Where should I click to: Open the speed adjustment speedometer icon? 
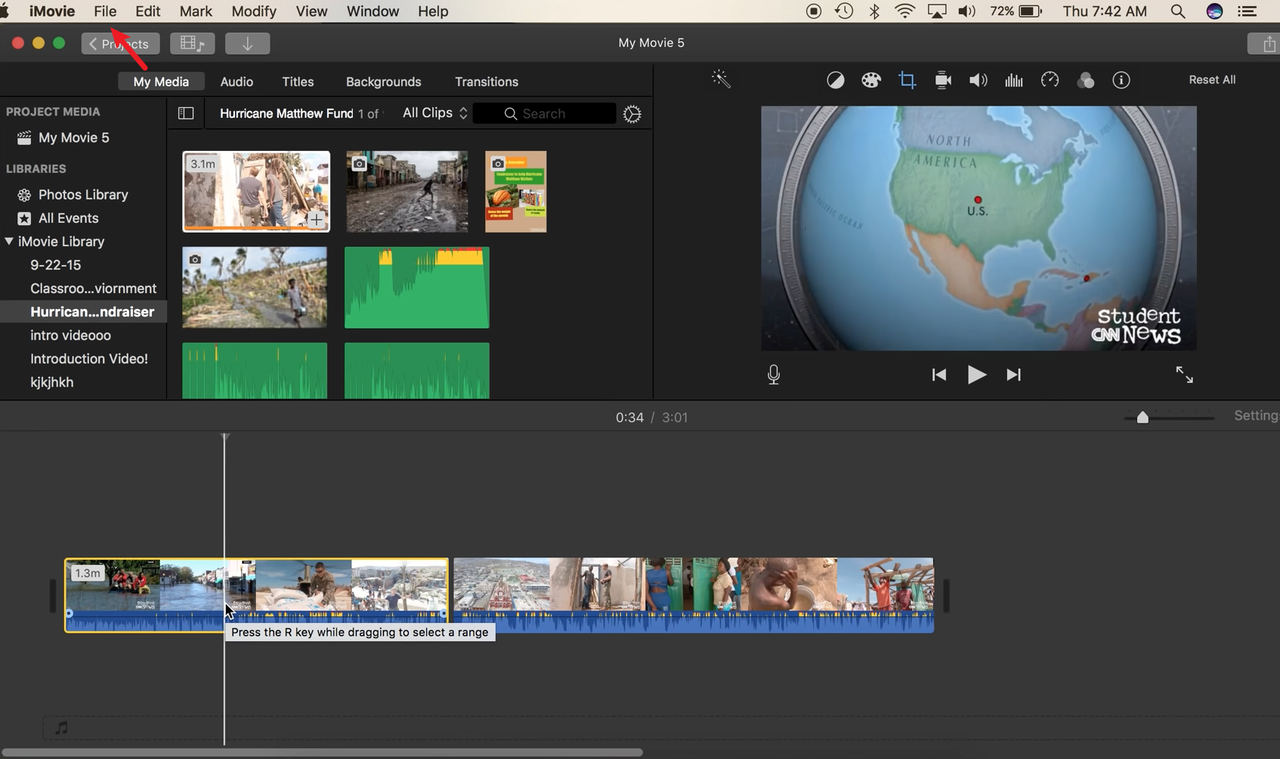tap(1049, 81)
